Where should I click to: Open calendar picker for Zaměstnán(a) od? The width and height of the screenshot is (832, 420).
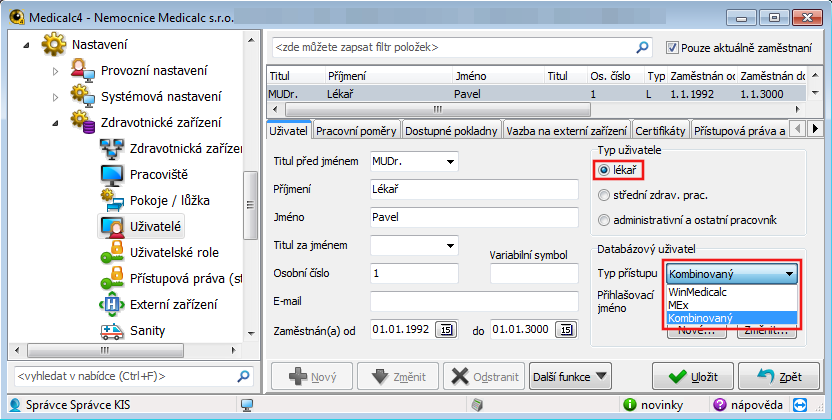[x=446, y=329]
